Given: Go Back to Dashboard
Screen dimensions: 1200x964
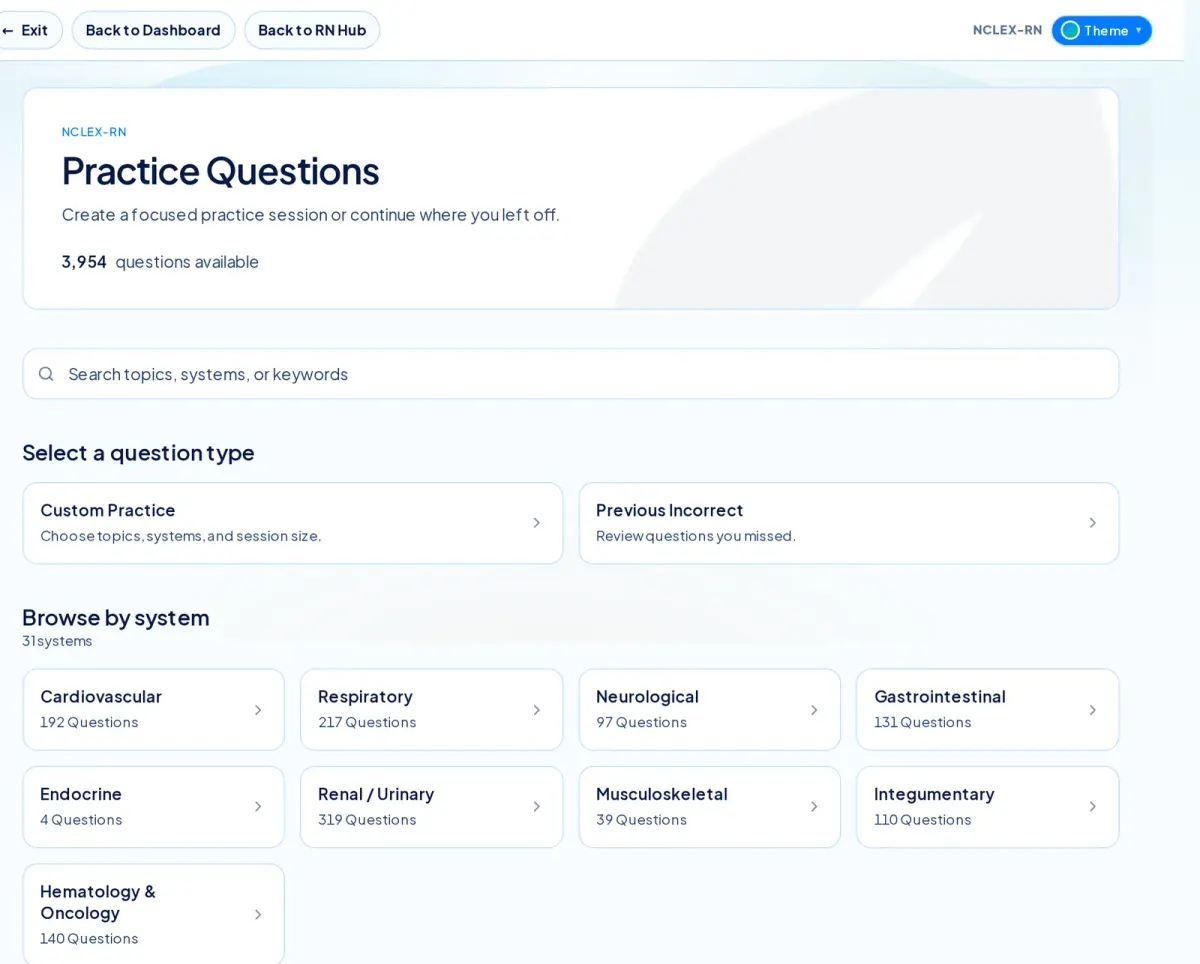Looking at the screenshot, I should click(x=153, y=30).
